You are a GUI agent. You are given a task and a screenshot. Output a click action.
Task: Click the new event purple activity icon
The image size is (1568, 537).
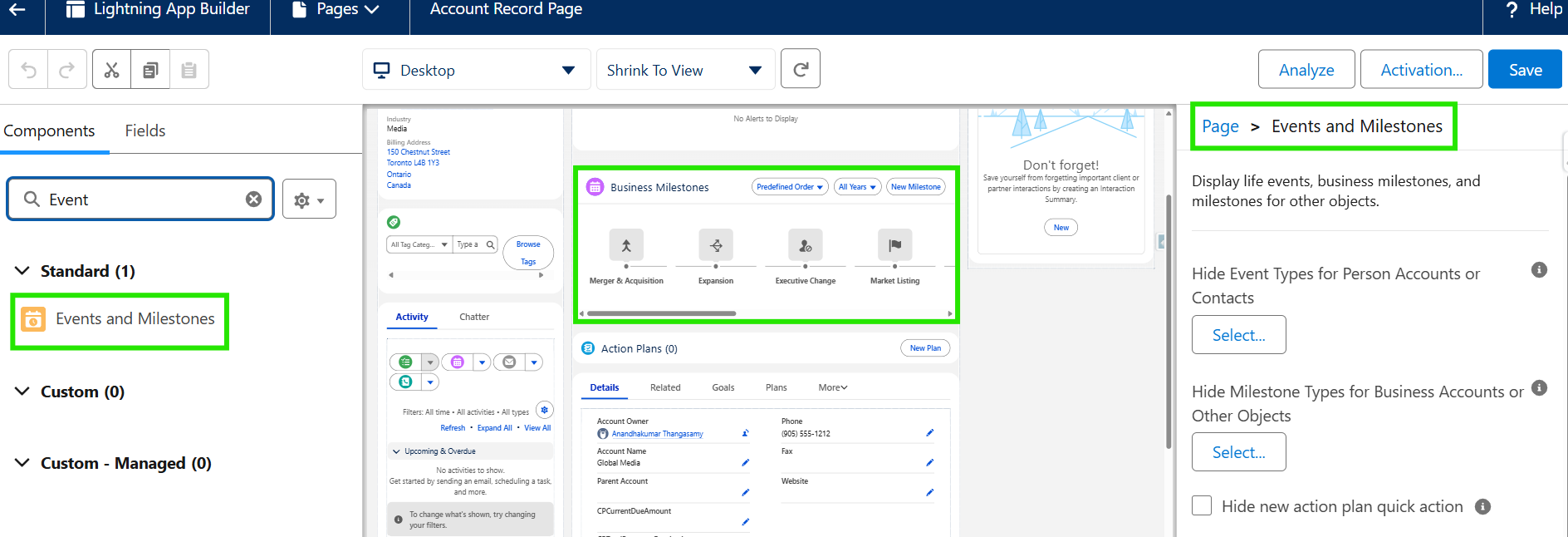(x=457, y=362)
